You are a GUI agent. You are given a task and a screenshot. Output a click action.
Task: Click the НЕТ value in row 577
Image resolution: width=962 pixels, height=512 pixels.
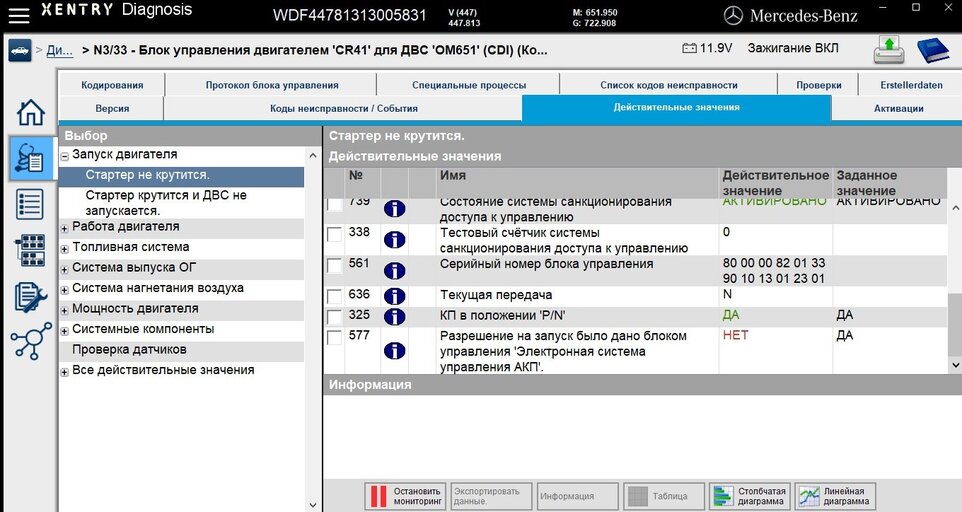click(x=736, y=335)
